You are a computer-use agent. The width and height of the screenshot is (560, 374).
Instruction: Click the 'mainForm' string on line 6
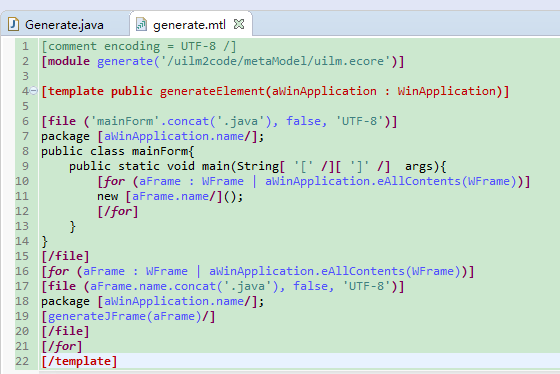click(125, 121)
